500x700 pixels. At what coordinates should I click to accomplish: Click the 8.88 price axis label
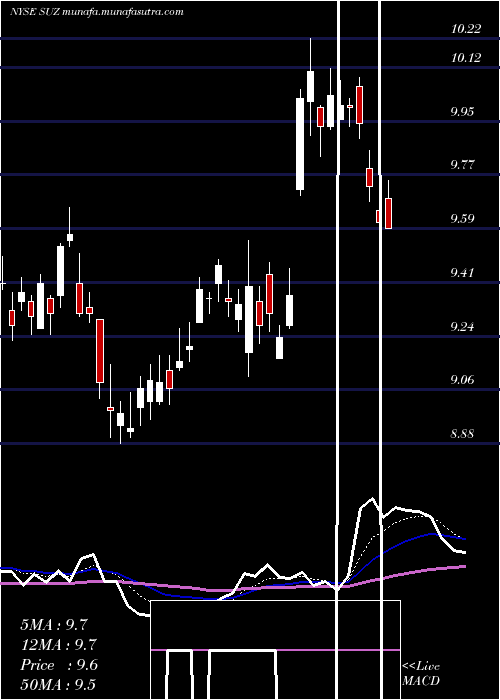click(462, 433)
